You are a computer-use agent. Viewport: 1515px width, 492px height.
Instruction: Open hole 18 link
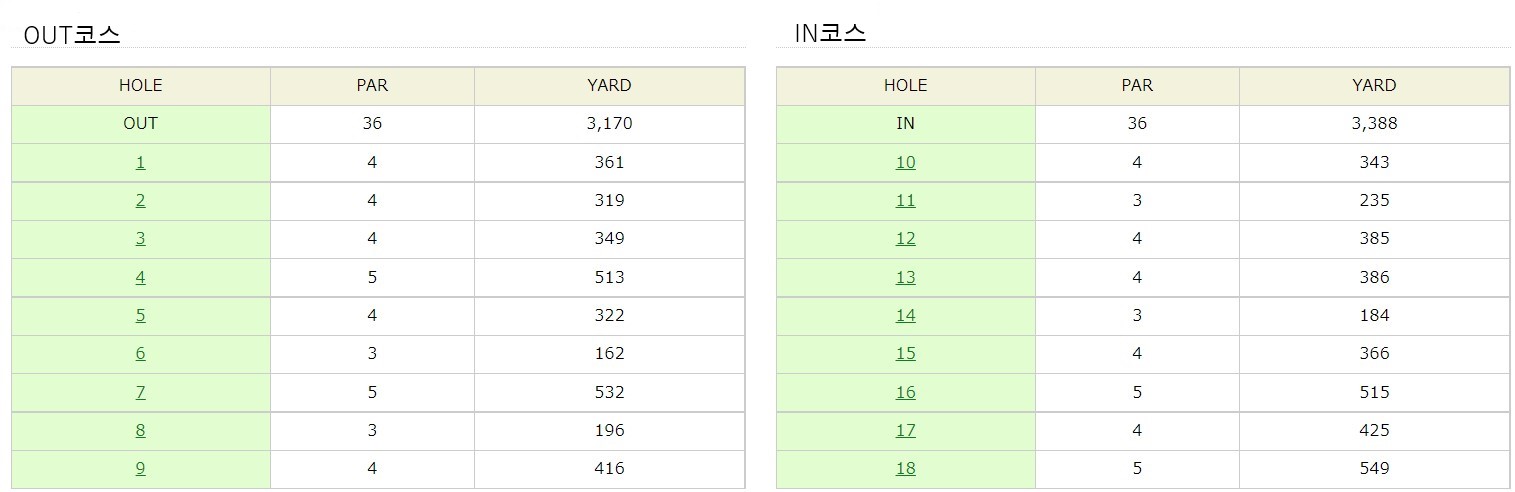pos(905,468)
